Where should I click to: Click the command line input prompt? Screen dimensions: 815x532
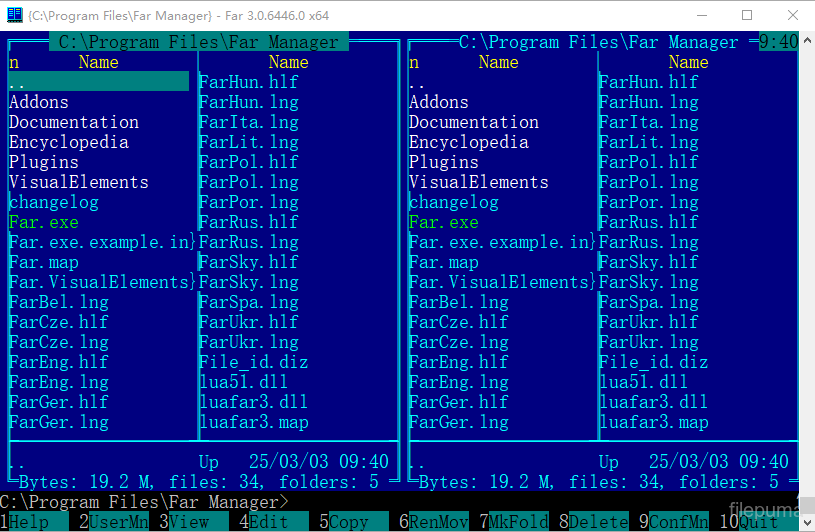click(x=400, y=502)
